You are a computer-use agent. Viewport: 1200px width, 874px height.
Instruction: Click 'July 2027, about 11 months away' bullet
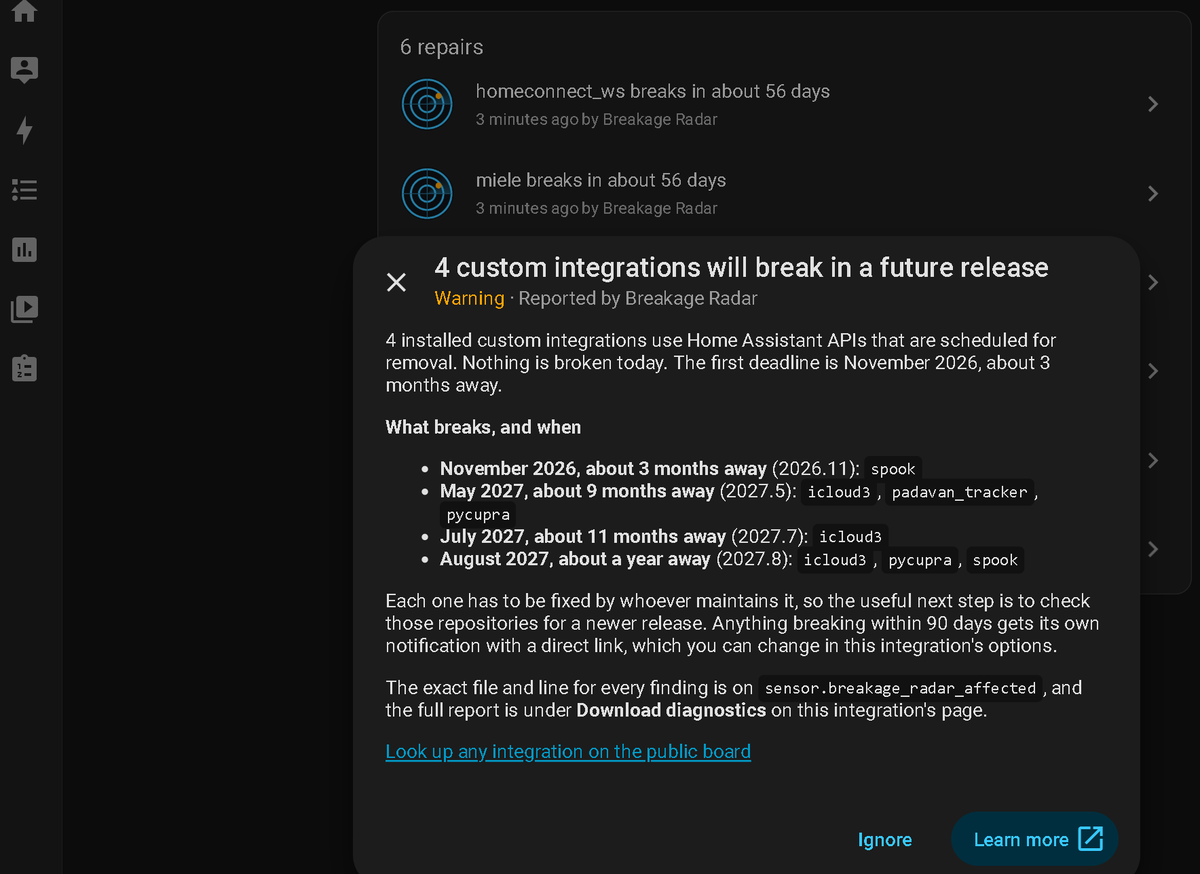pyautogui.click(x=583, y=536)
